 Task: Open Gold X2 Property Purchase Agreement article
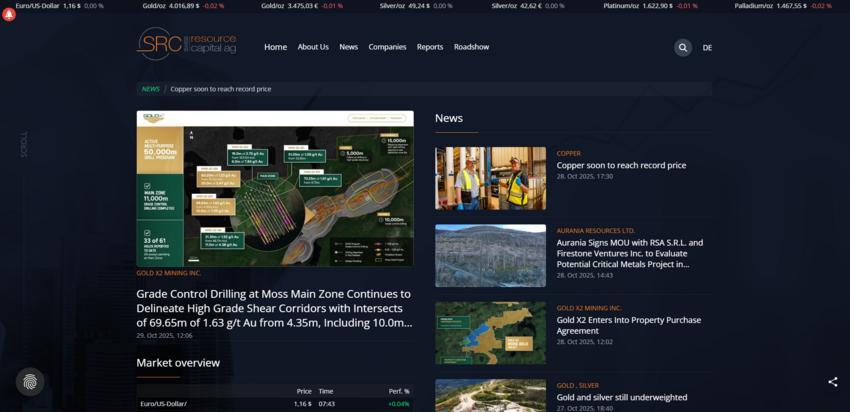pos(628,325)
